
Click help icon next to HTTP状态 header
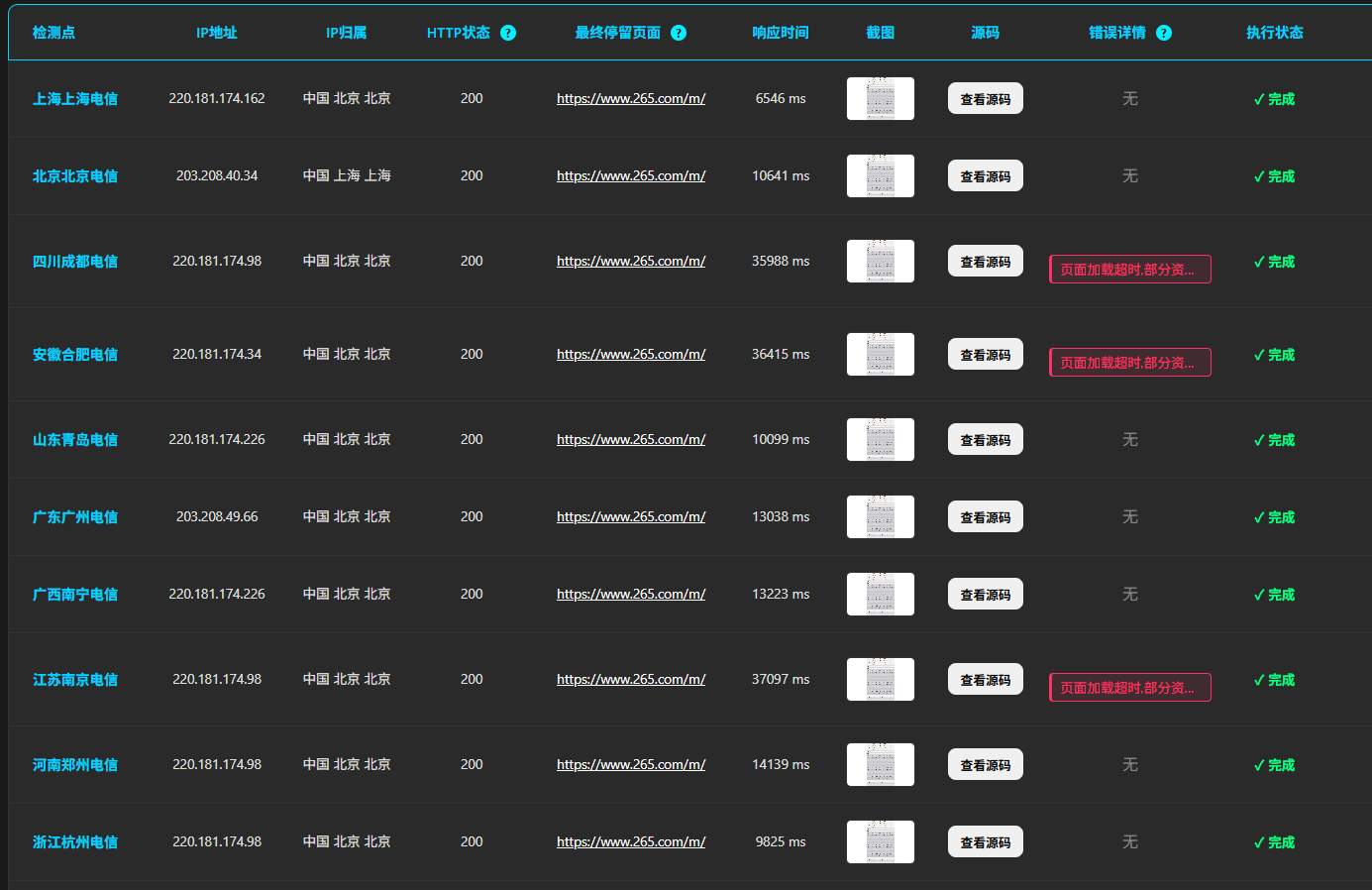pos(508,33)
